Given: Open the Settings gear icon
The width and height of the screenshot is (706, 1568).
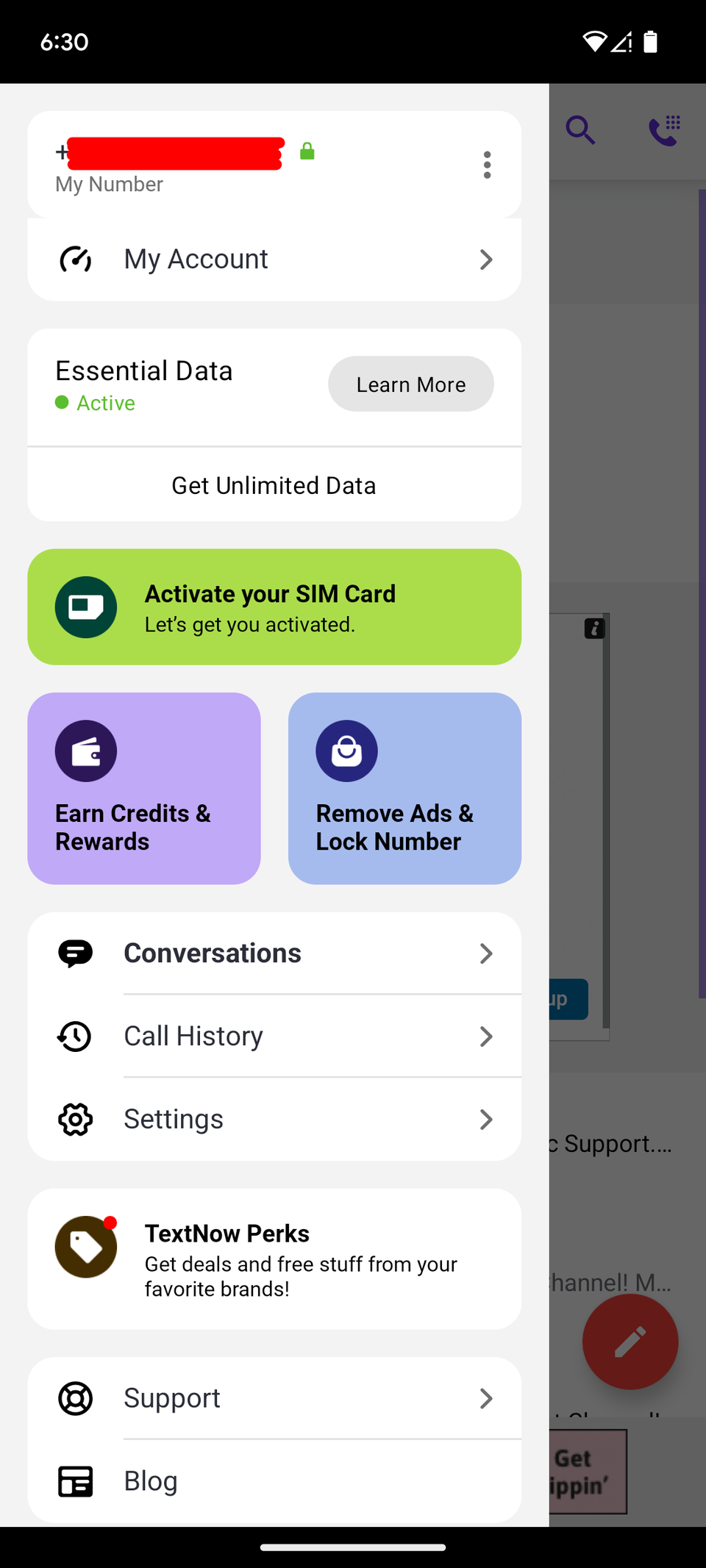Looking at the screenshot, I should [74, 1119].
